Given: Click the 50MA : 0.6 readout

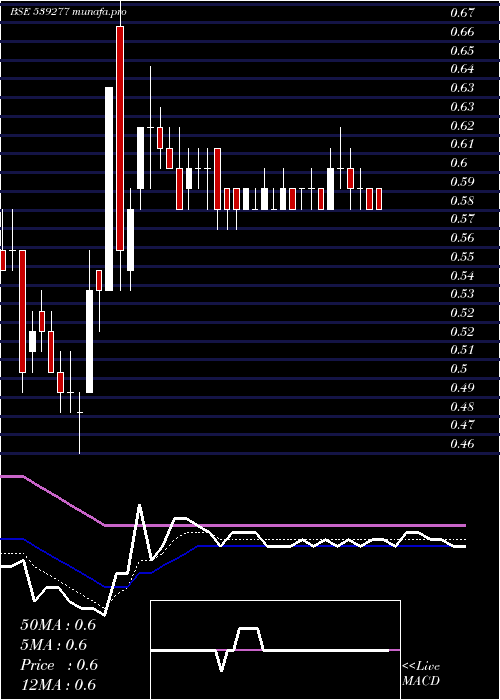Looking at the screenshot, I should click(58, 625).
